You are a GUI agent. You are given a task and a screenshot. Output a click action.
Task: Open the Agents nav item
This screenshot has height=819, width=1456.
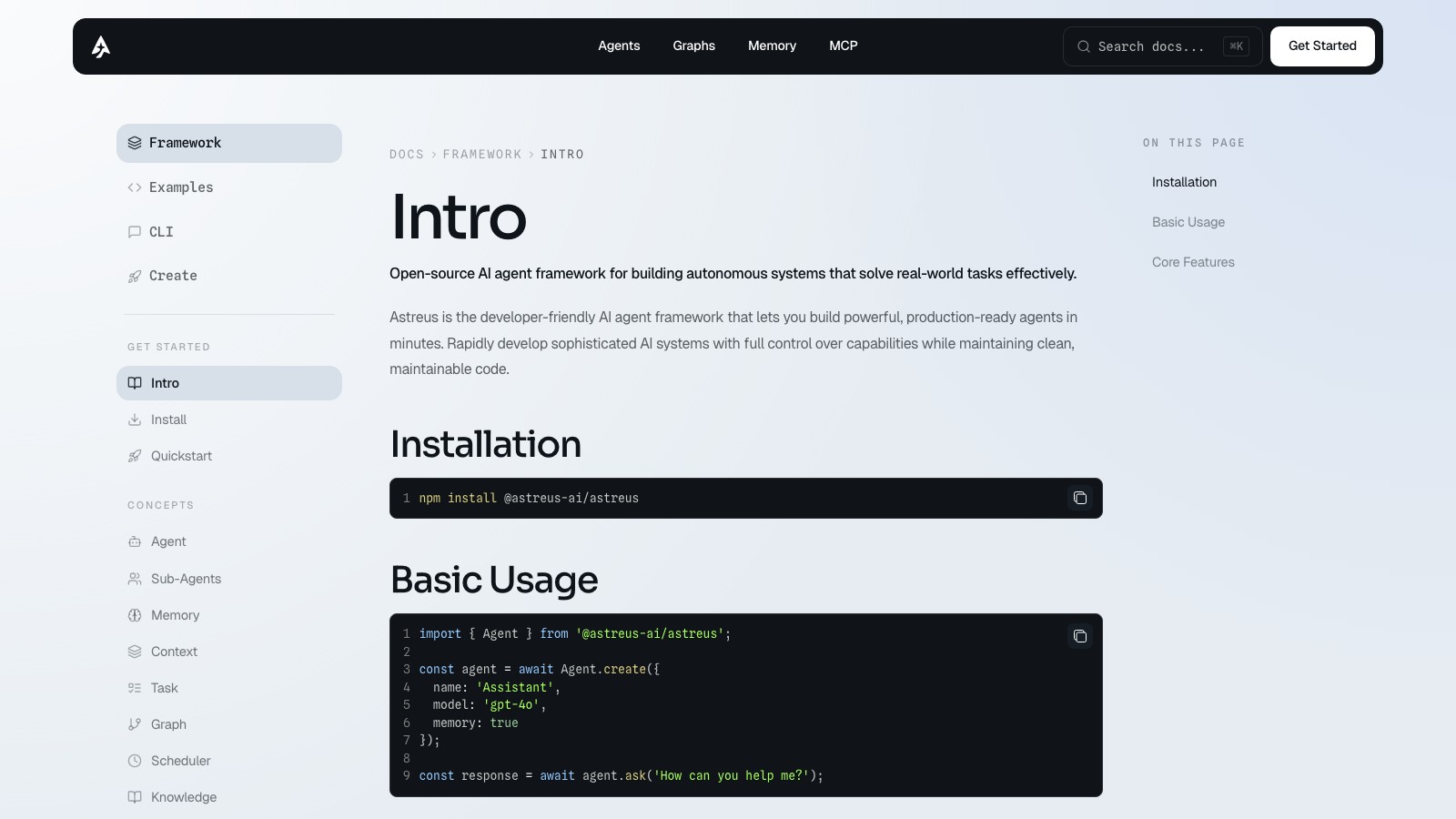coord(619,45)
